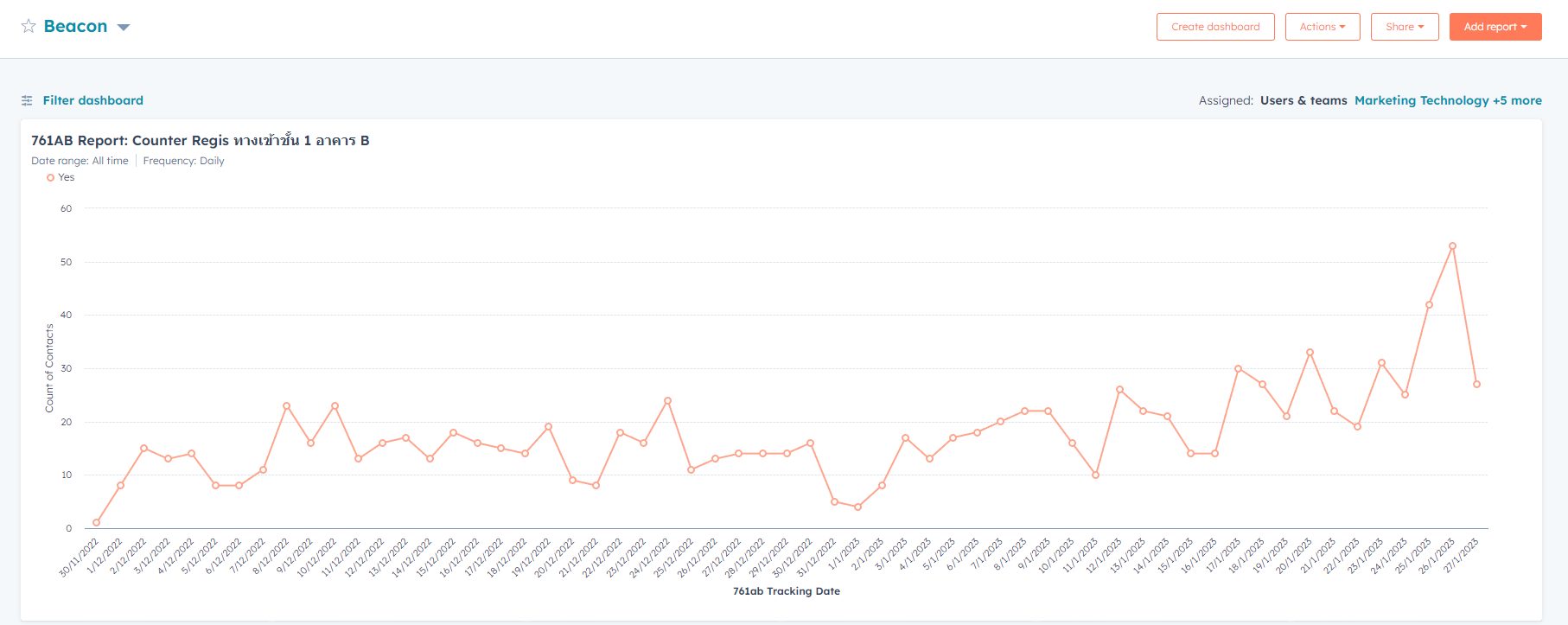Click the Users & teams label
Image resolution: width=1568 pixels, height=625 pixels.
[x=1303, y=100]
